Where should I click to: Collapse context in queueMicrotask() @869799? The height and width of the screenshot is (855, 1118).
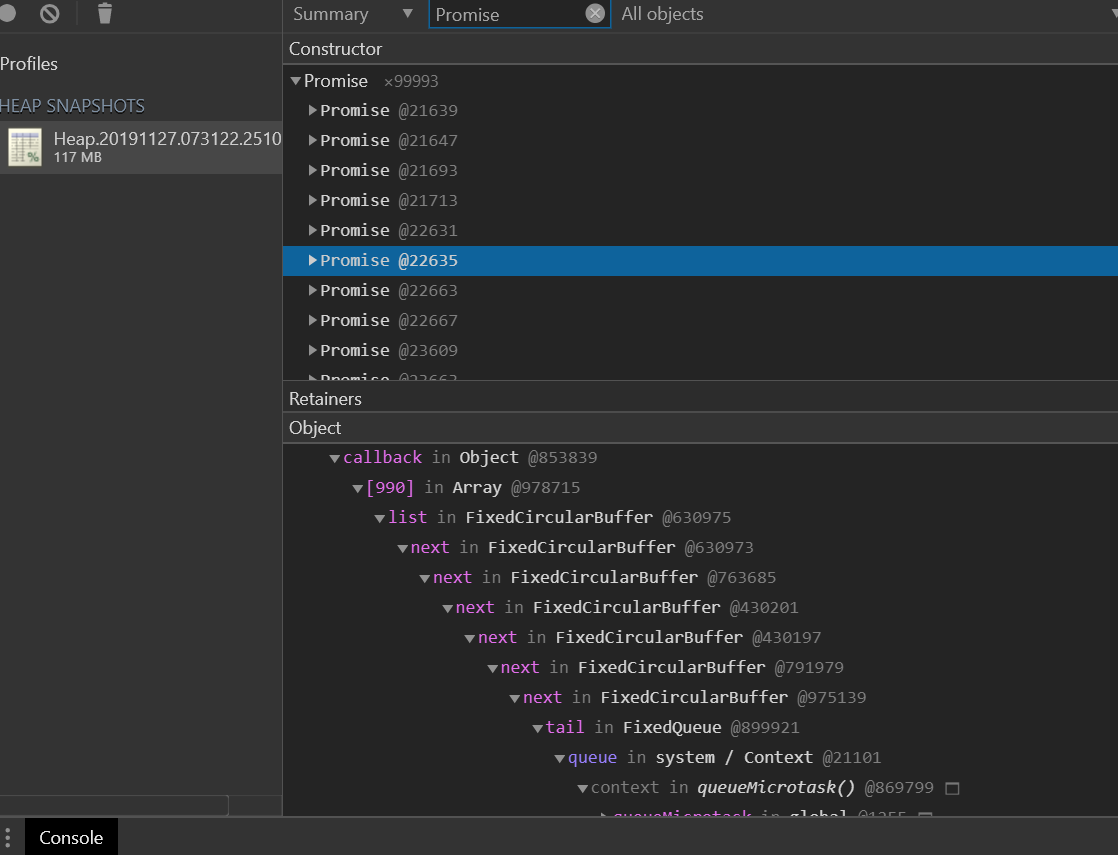[583, 788]
